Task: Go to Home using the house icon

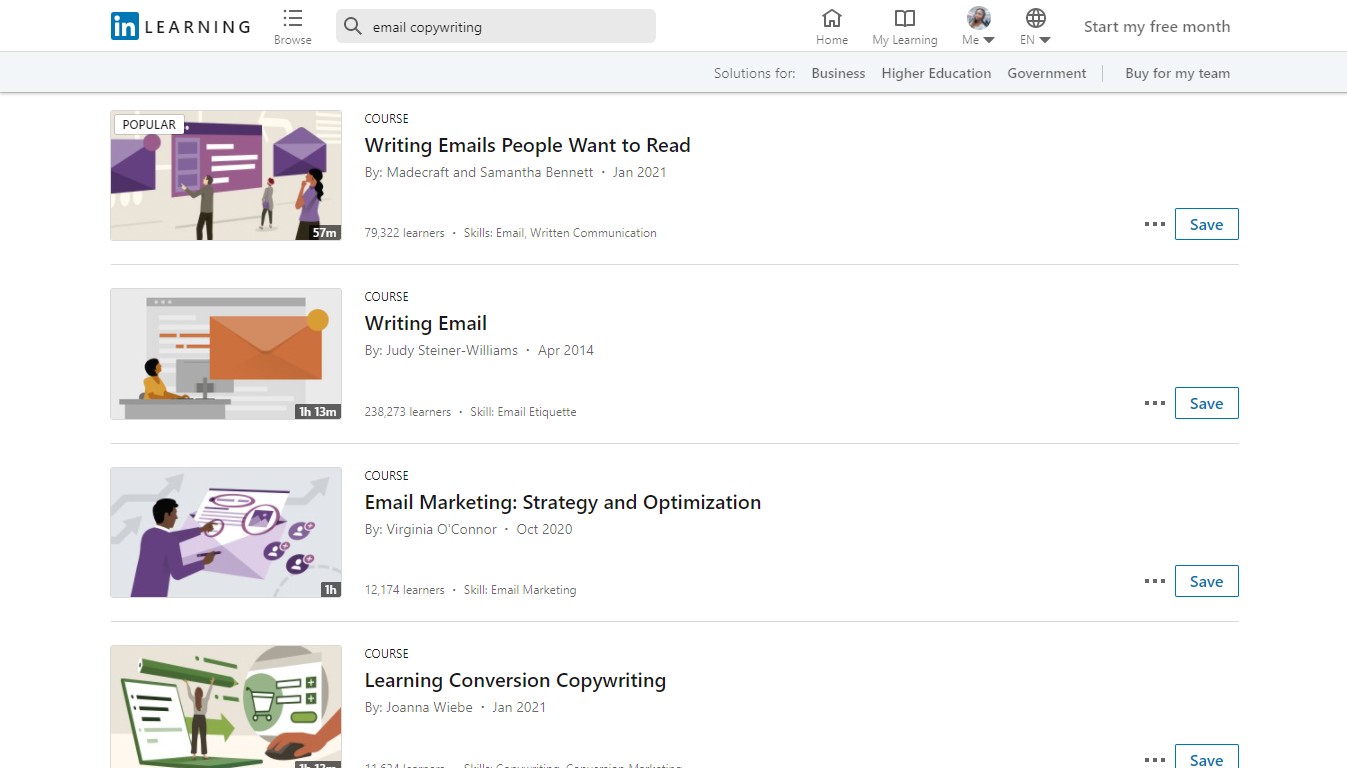Action: 831,25
